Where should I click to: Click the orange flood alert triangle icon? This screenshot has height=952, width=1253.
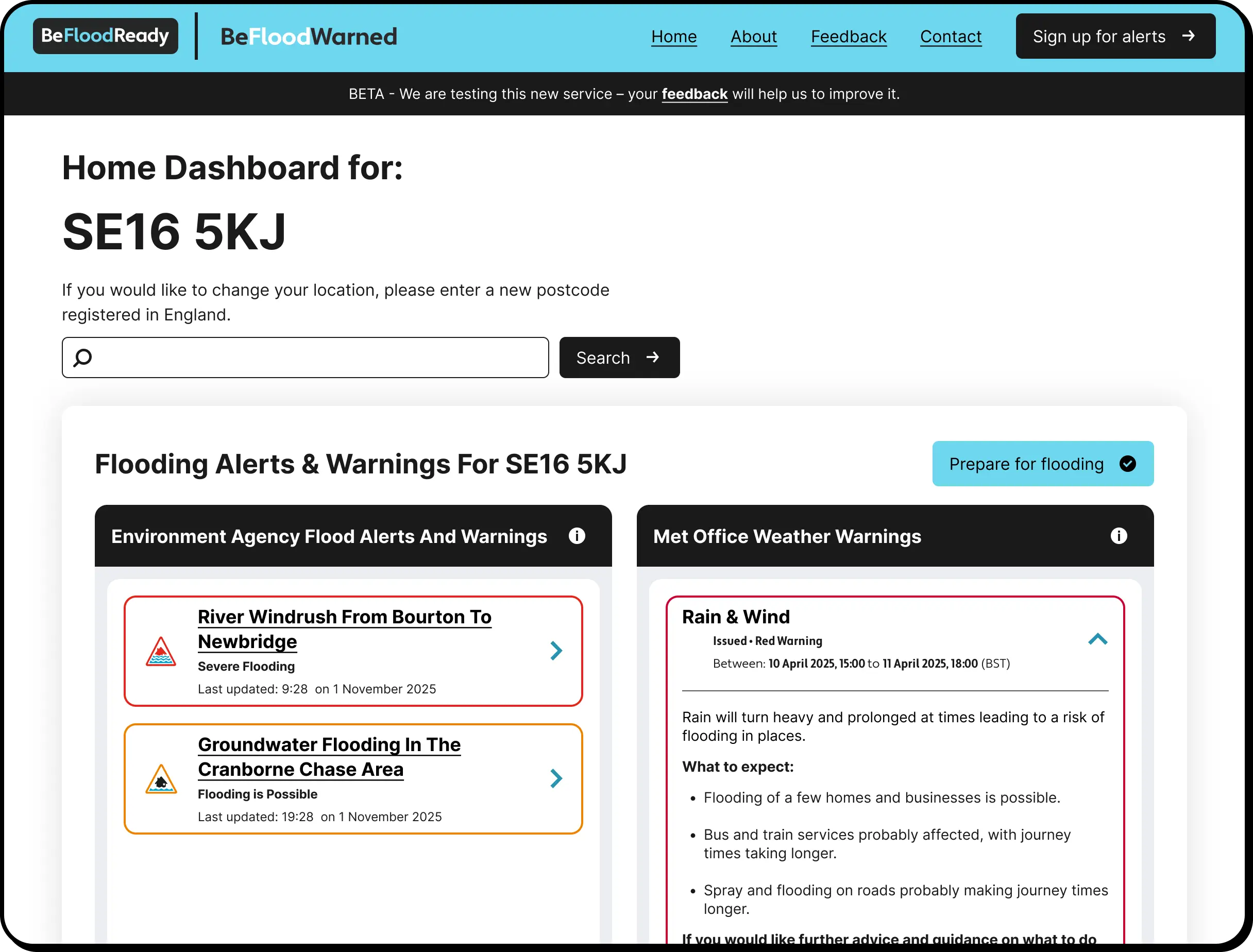coord(161,779)
